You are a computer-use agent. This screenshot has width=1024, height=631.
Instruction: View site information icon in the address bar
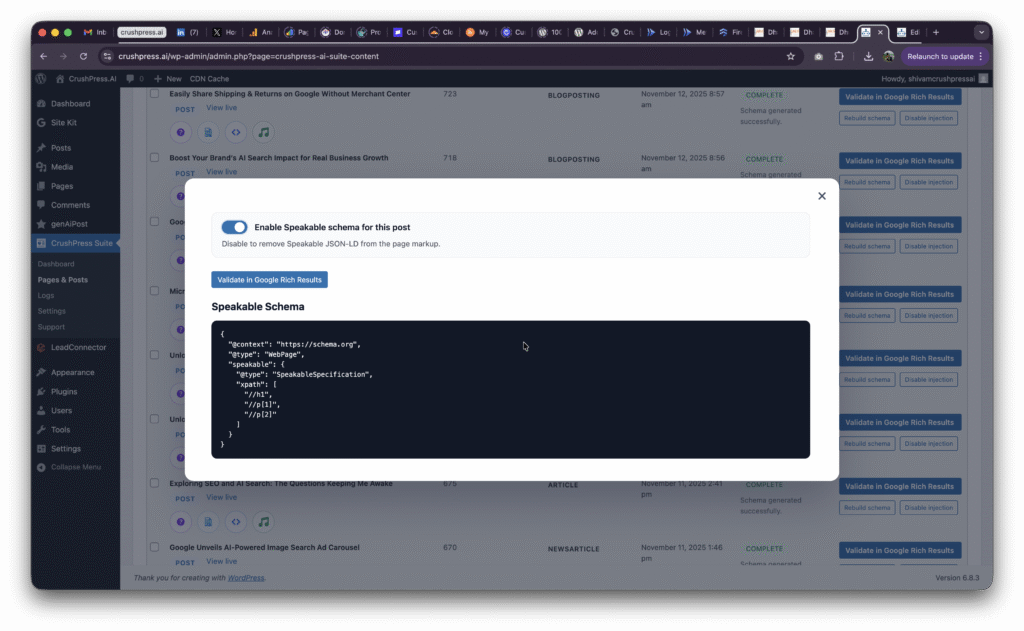pos(108,56)
